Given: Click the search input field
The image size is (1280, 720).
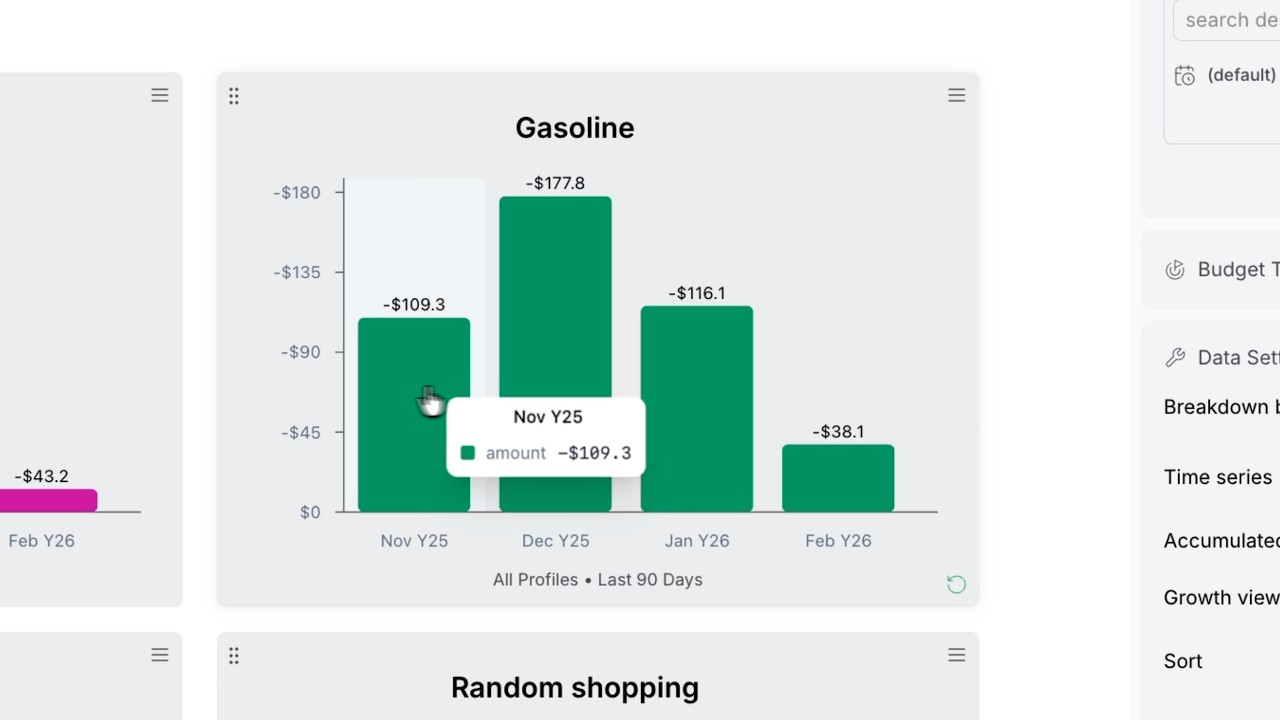Looking at the screenshot, I should coord(1226,20).
